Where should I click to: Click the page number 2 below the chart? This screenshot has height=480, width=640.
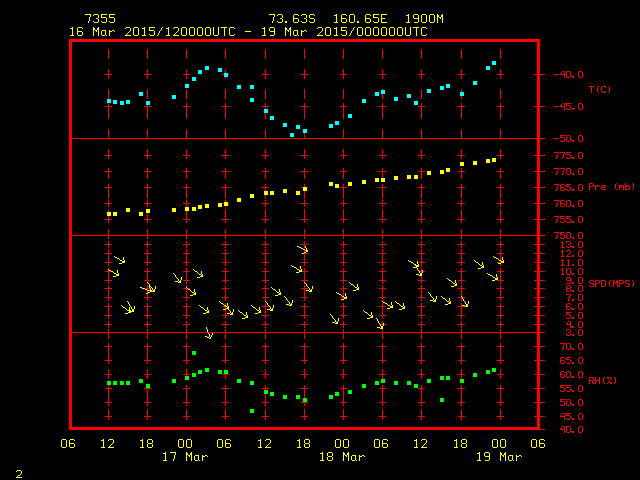tap(19, 474)
